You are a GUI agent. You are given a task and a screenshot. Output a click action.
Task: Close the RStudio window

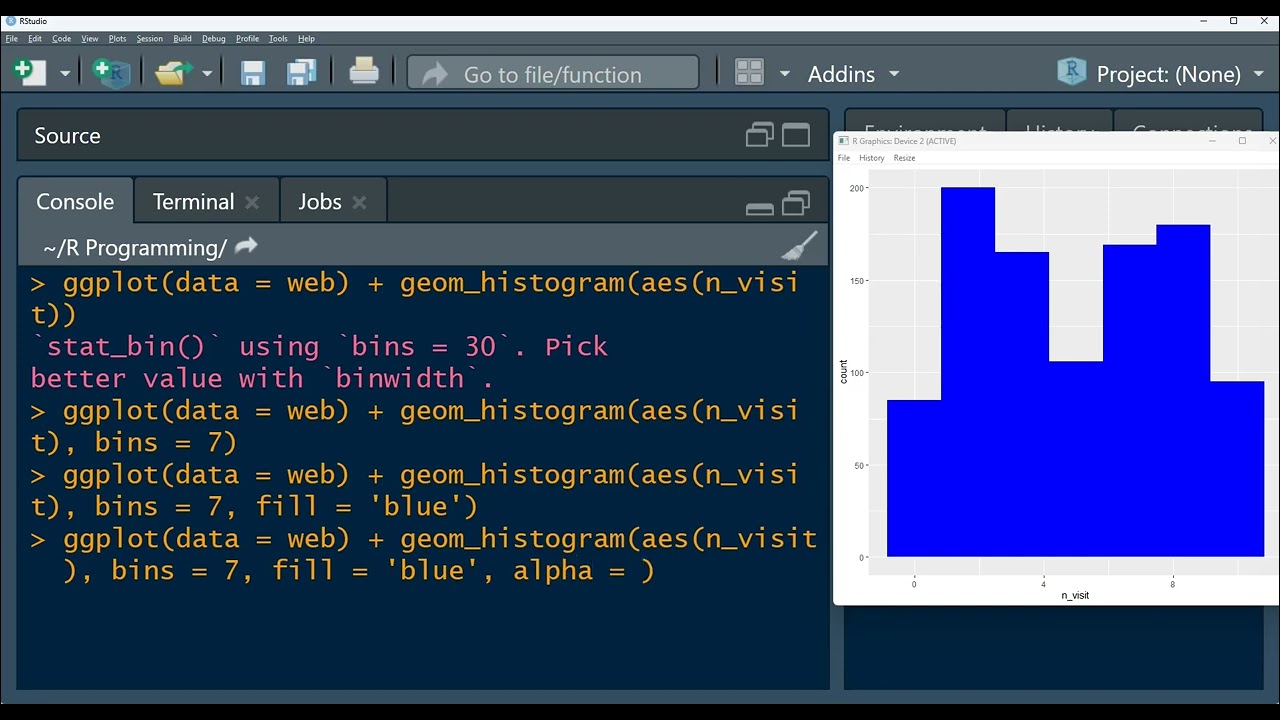point(1264,21)
